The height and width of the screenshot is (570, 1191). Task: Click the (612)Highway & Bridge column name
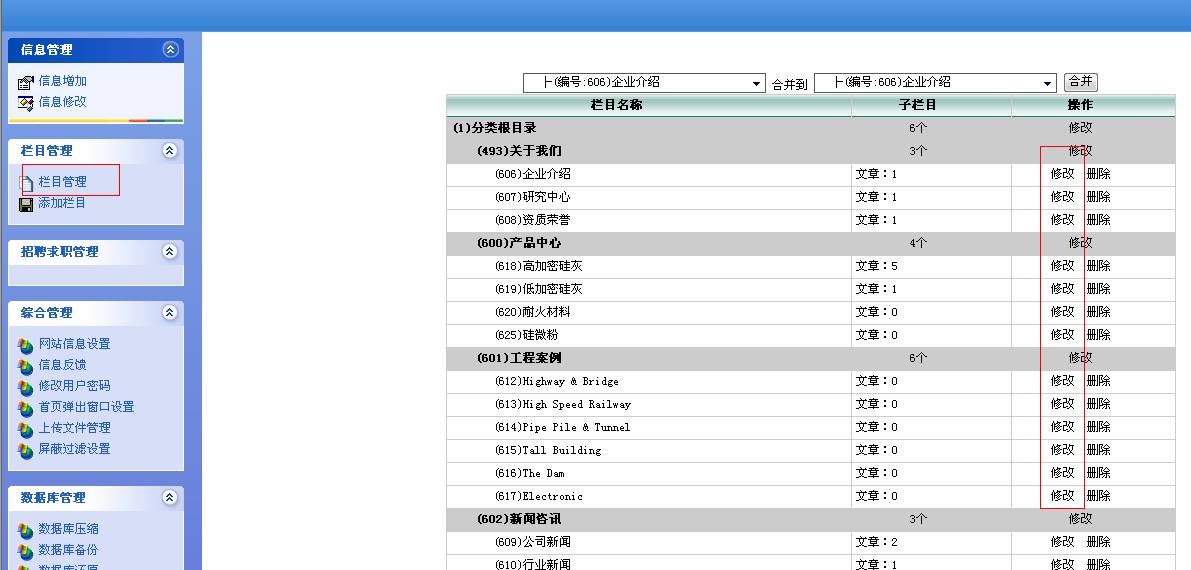[557, 381]
